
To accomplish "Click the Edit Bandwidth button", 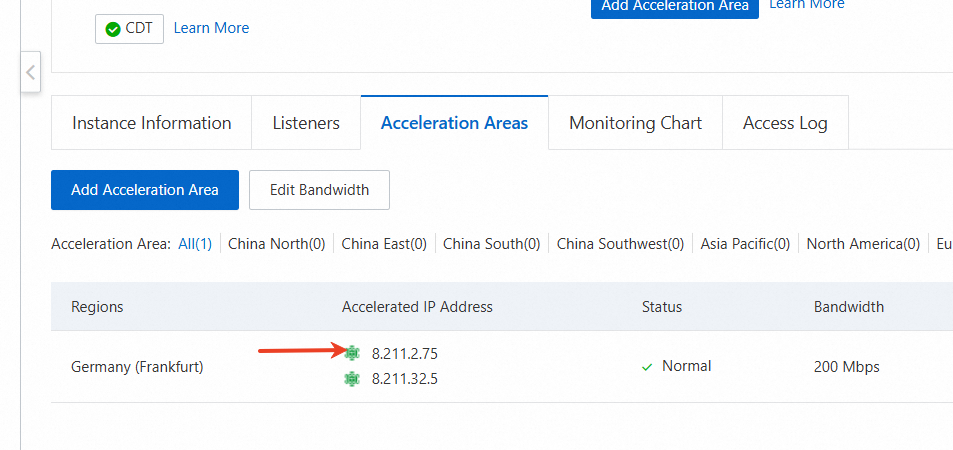I will (319, 190).
